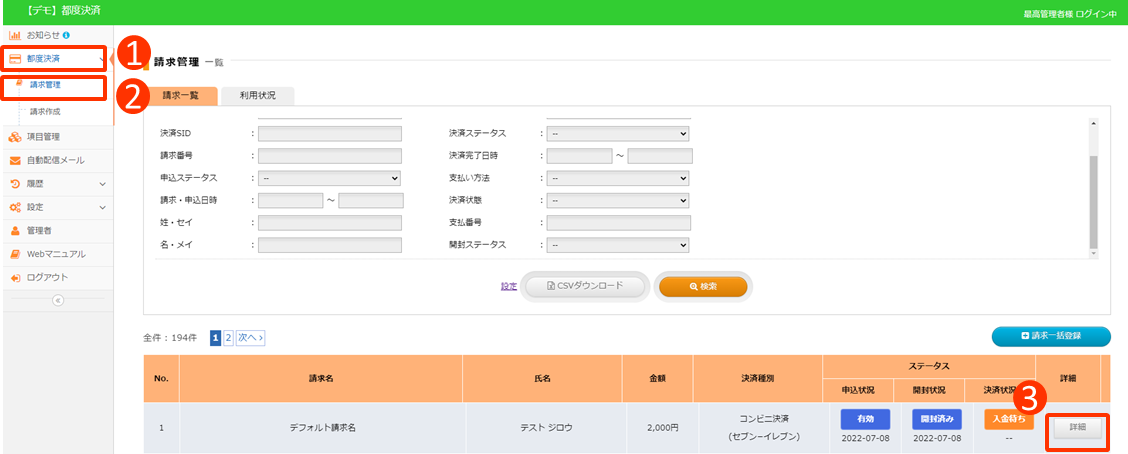
Task: Select 請求作成 in the sidebar
Action: click(45, 111)
